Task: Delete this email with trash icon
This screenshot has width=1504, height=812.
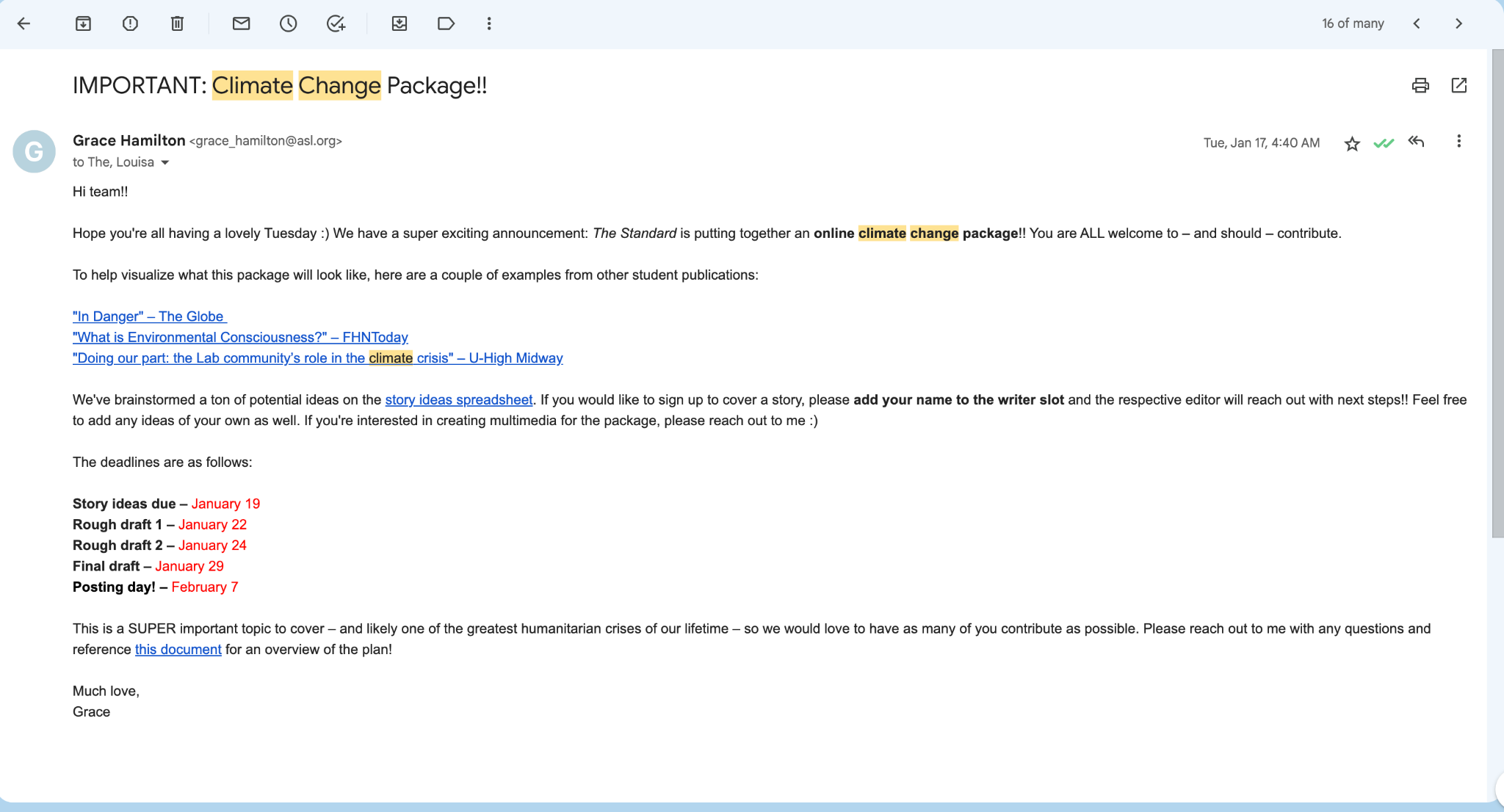Action: pos(177,23)
